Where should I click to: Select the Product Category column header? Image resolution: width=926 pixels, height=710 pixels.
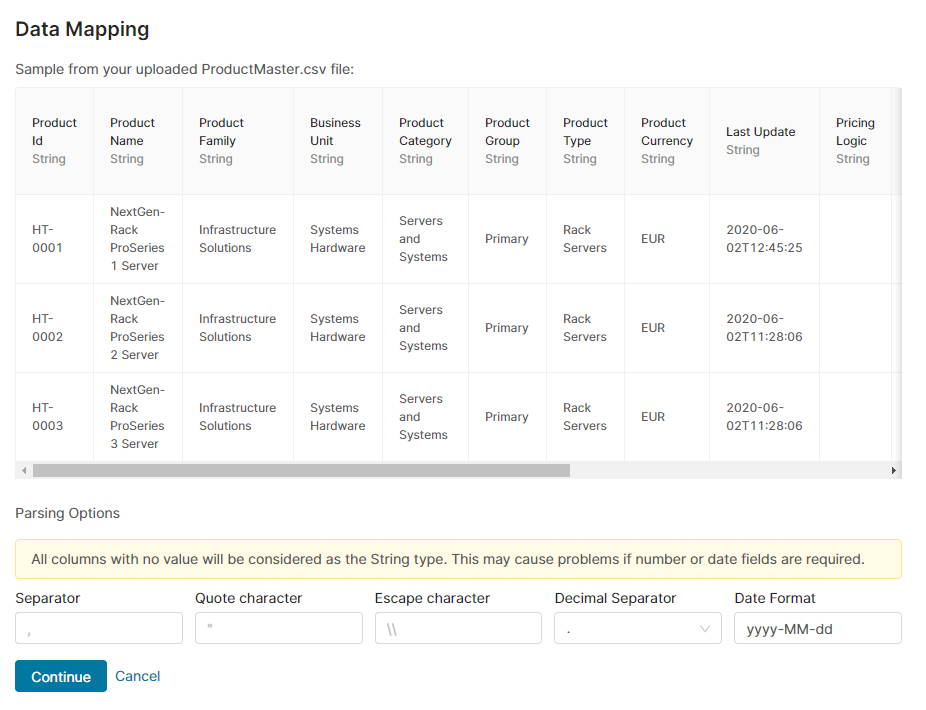(x=425, y=141)
